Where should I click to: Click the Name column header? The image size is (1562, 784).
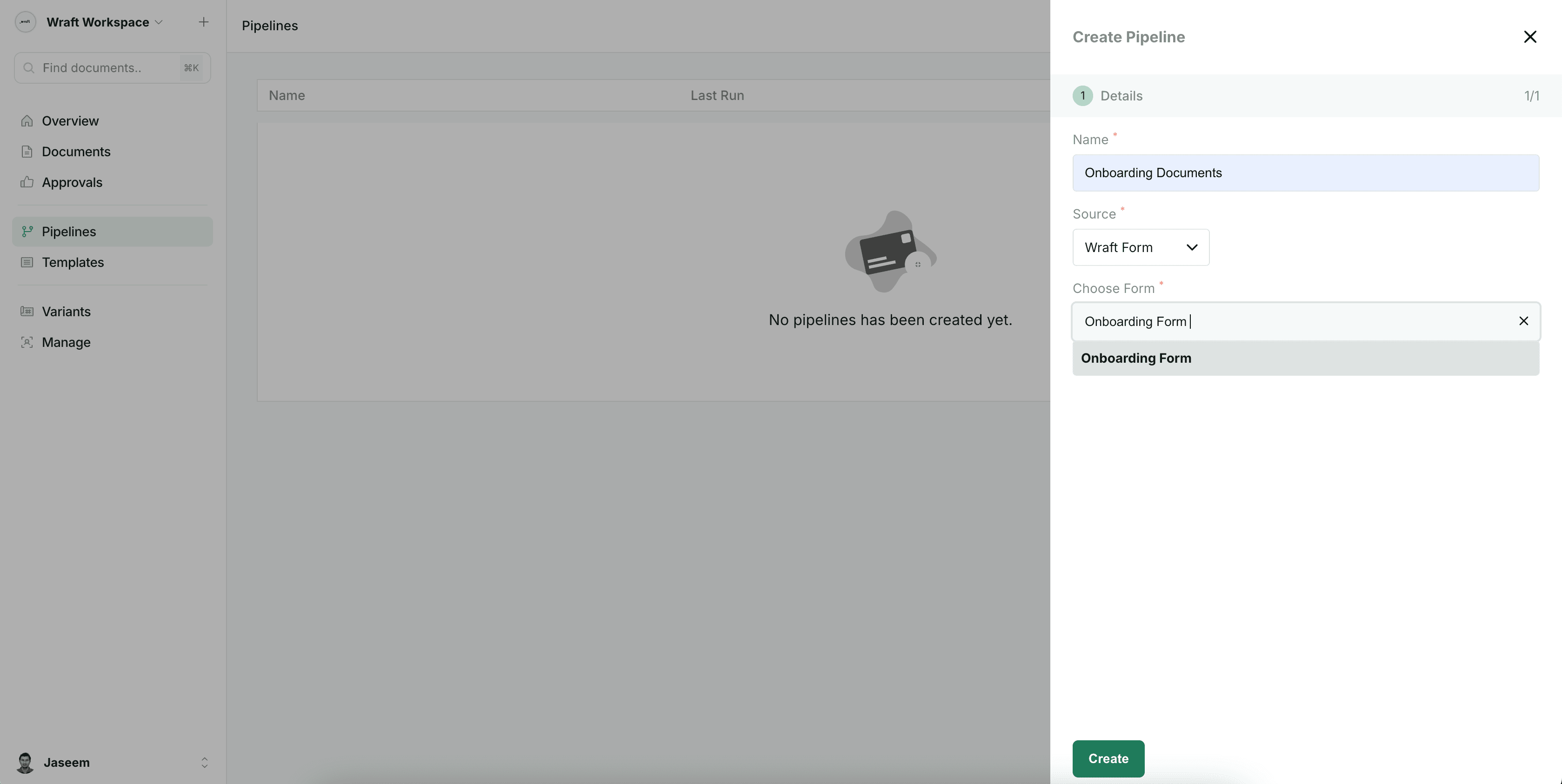pos(287,95)
